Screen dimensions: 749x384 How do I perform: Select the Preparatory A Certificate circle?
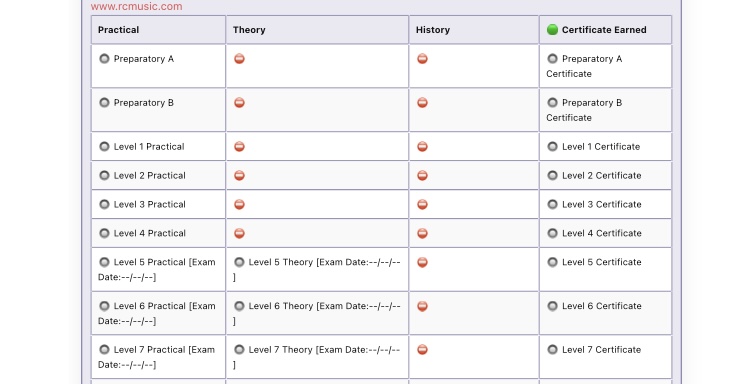point(552,59)
